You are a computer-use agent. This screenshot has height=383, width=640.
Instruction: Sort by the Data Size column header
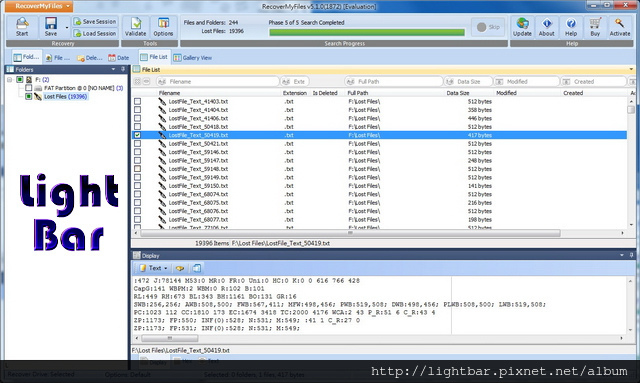(458, 93)
